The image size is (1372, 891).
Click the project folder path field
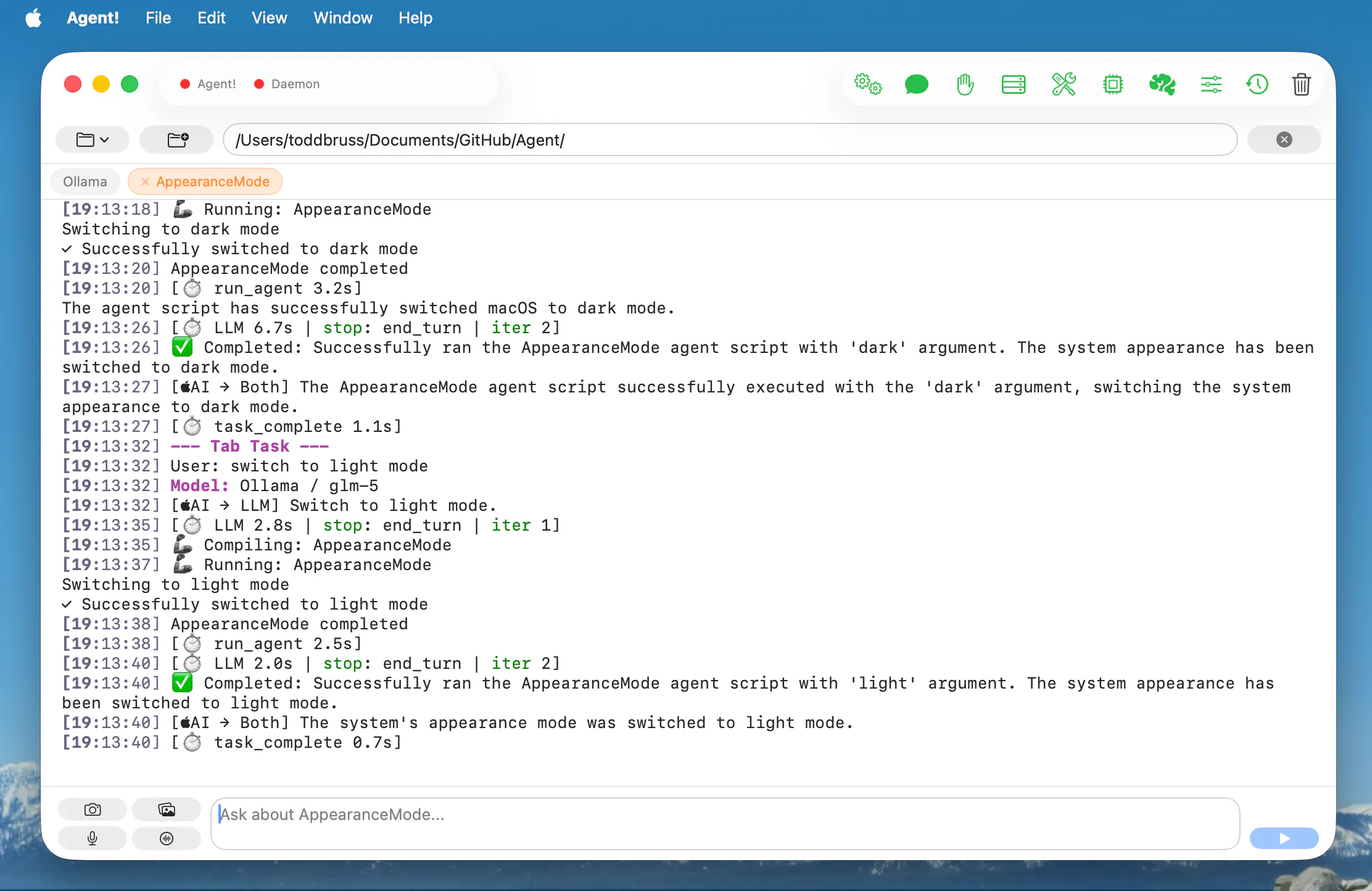pos(730,139)
